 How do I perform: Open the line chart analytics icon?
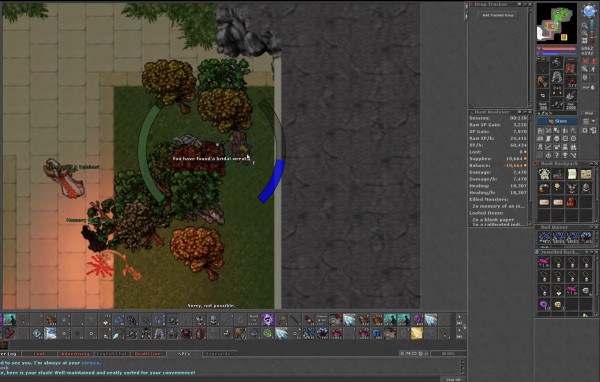549,147
